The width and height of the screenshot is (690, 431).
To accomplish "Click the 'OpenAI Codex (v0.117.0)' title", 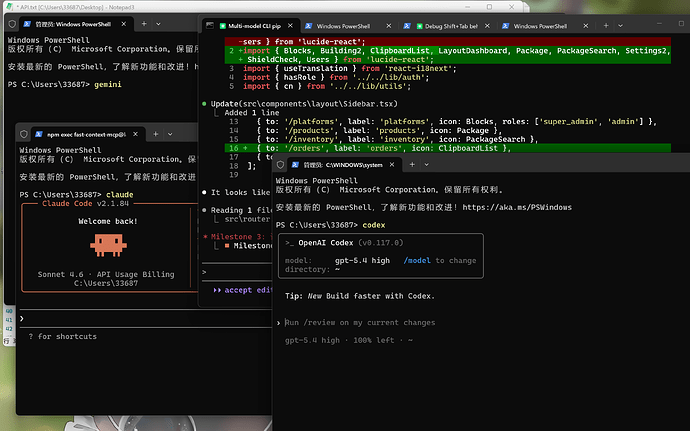I will click(x=344, y=243).
